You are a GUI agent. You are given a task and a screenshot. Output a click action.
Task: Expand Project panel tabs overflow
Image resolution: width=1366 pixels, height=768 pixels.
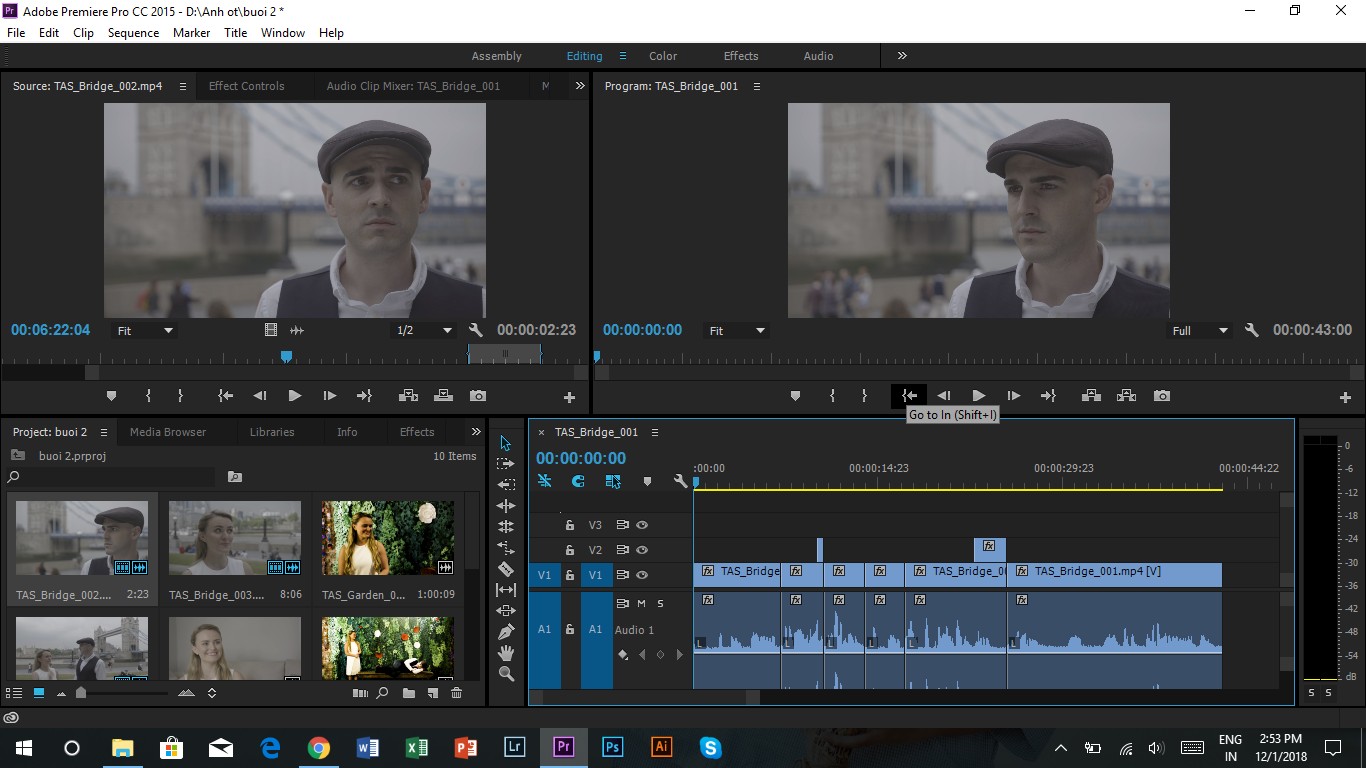click(x=476, y=432)
